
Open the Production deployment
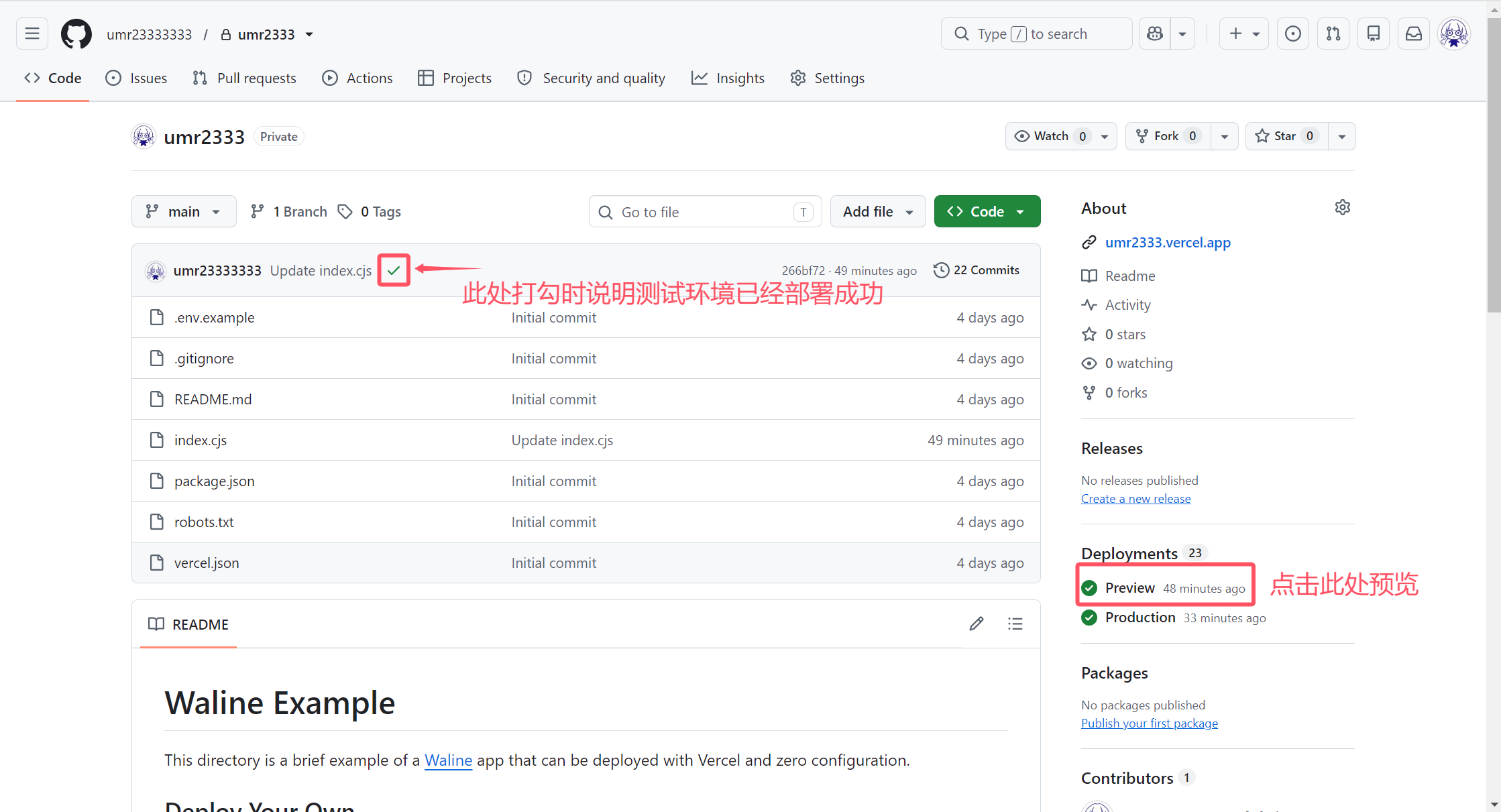[1140, 618]
